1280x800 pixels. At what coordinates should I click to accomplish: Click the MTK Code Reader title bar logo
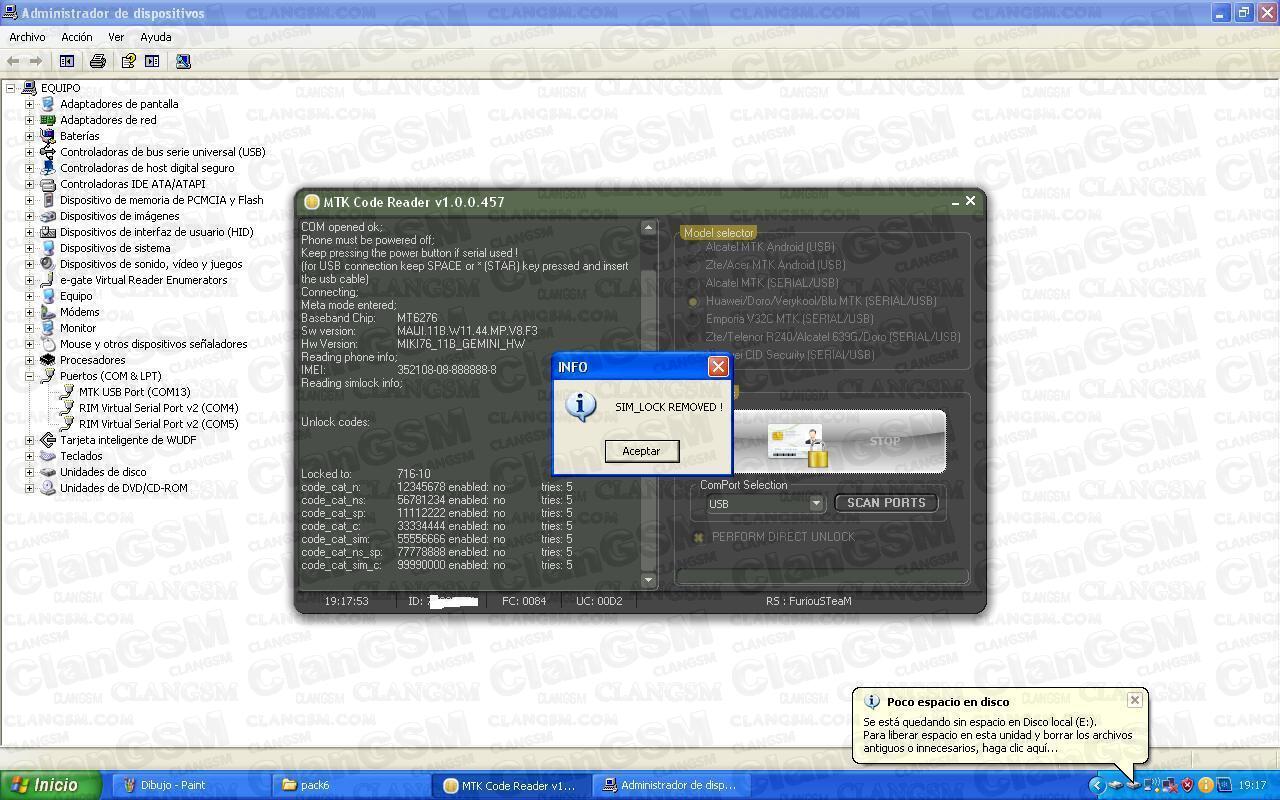coord(311,202)
